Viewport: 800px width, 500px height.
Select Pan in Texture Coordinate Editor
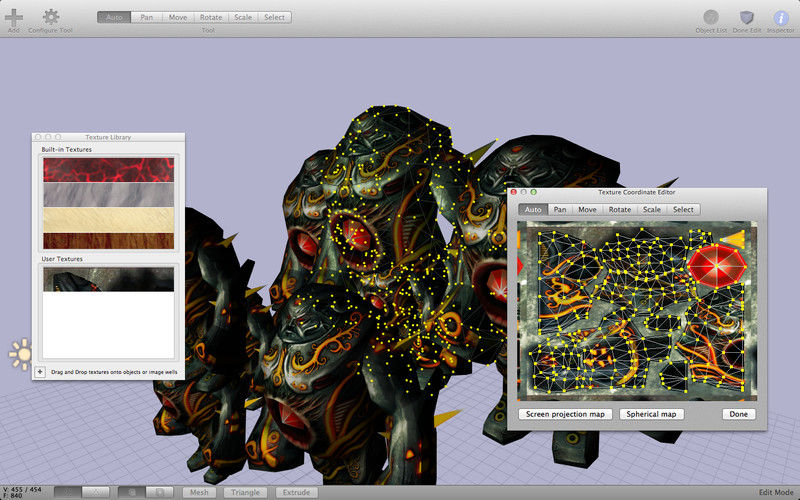point(560,210)
